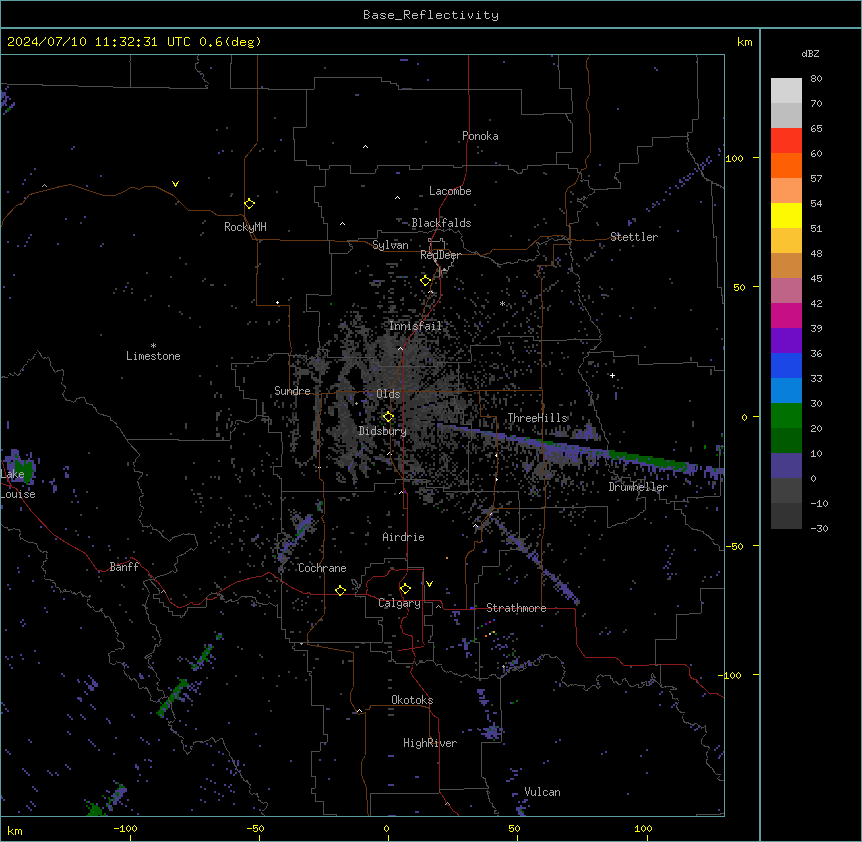
Task: Select the Sundre label
Action: [292, 391]
